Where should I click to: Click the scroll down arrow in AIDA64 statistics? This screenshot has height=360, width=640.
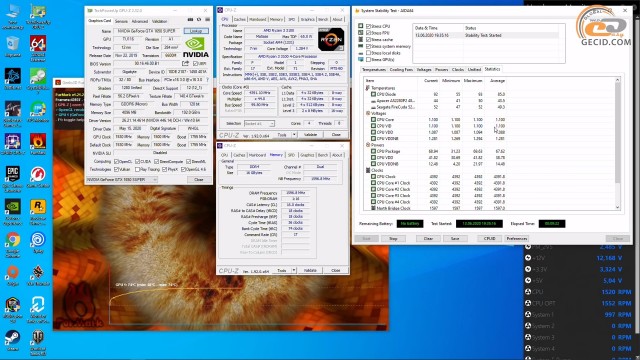pos(618,208)
